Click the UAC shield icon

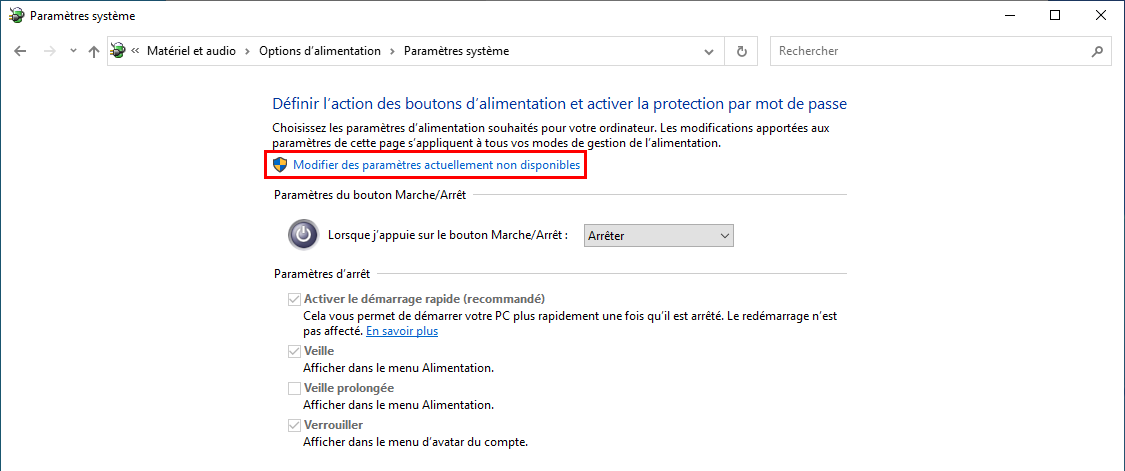(x=281, y=165)
